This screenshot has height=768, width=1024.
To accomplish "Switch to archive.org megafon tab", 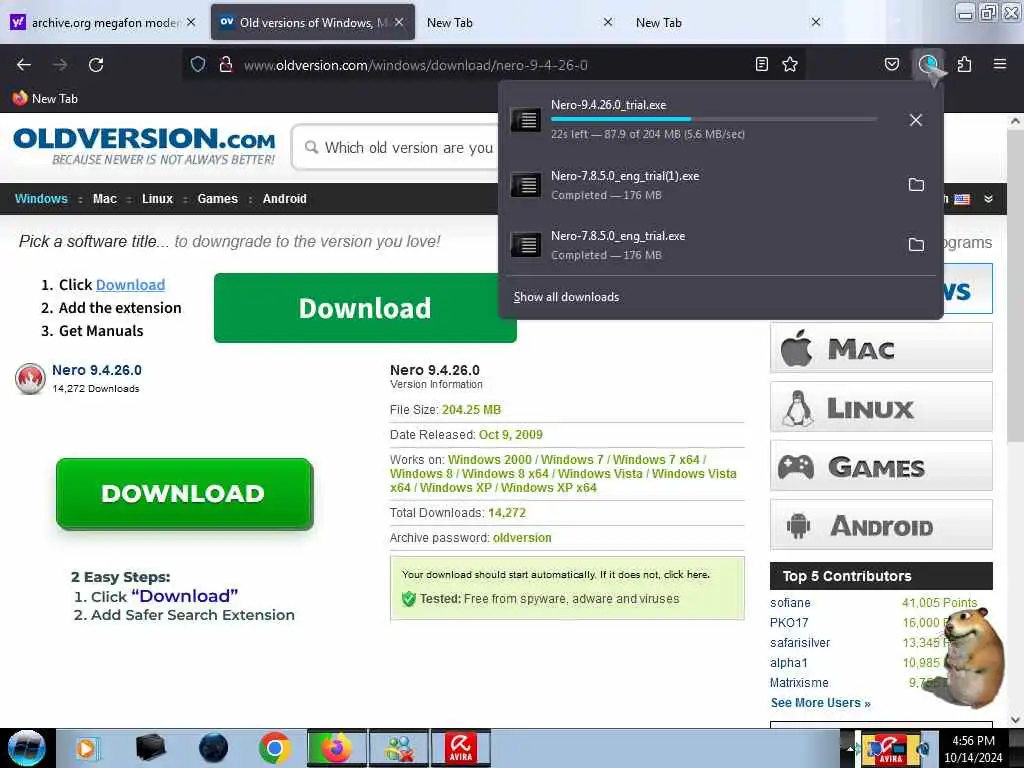I will [104, 22].
